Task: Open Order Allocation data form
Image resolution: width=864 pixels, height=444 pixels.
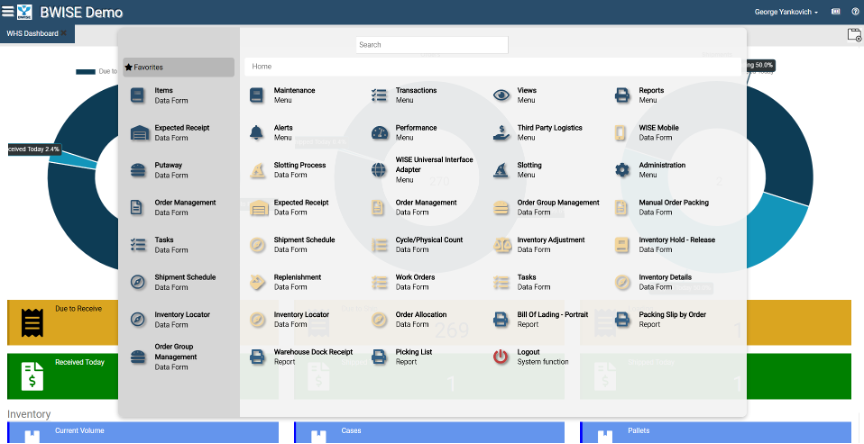Action: 409,320
